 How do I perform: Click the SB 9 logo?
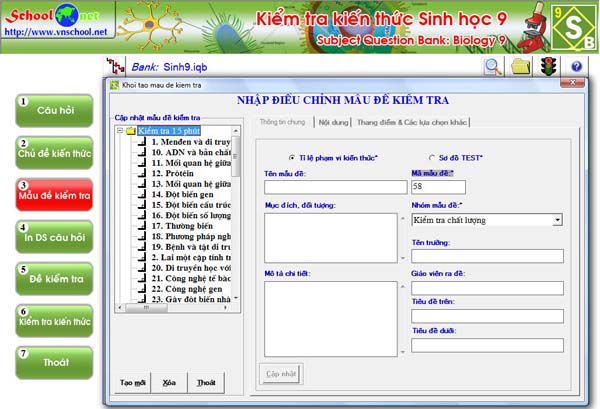(574, 28)
